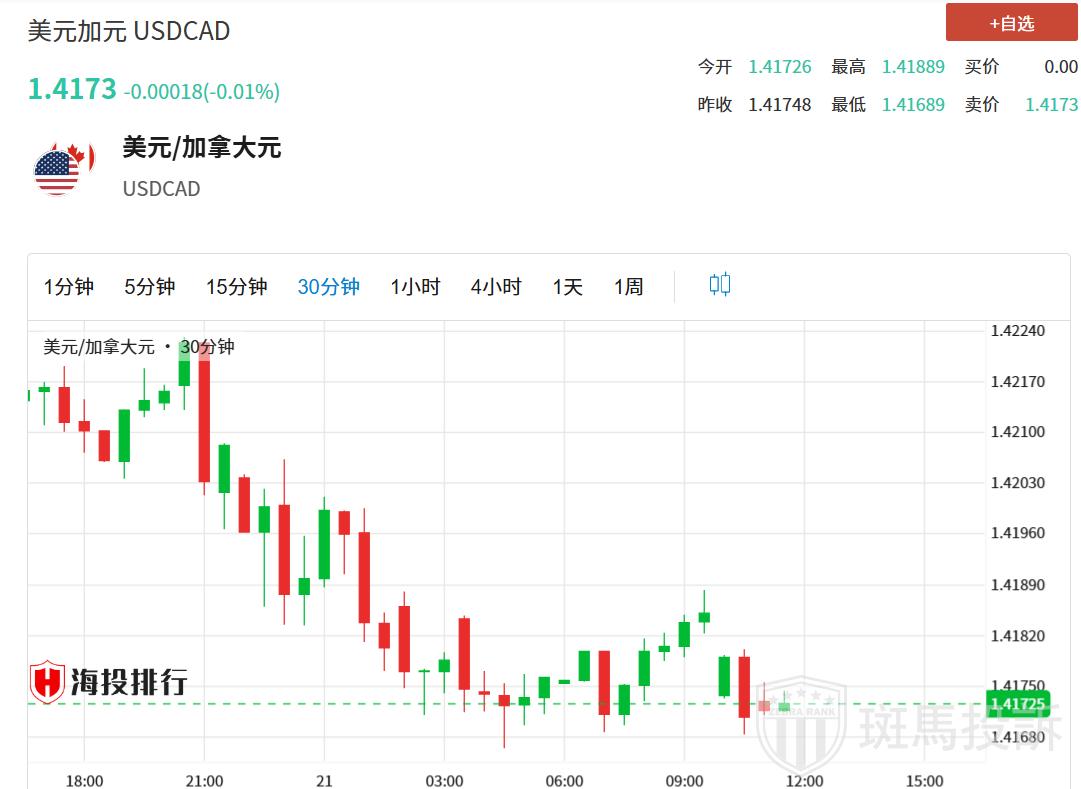Select the 5分钟 interval

click(150, 287)
